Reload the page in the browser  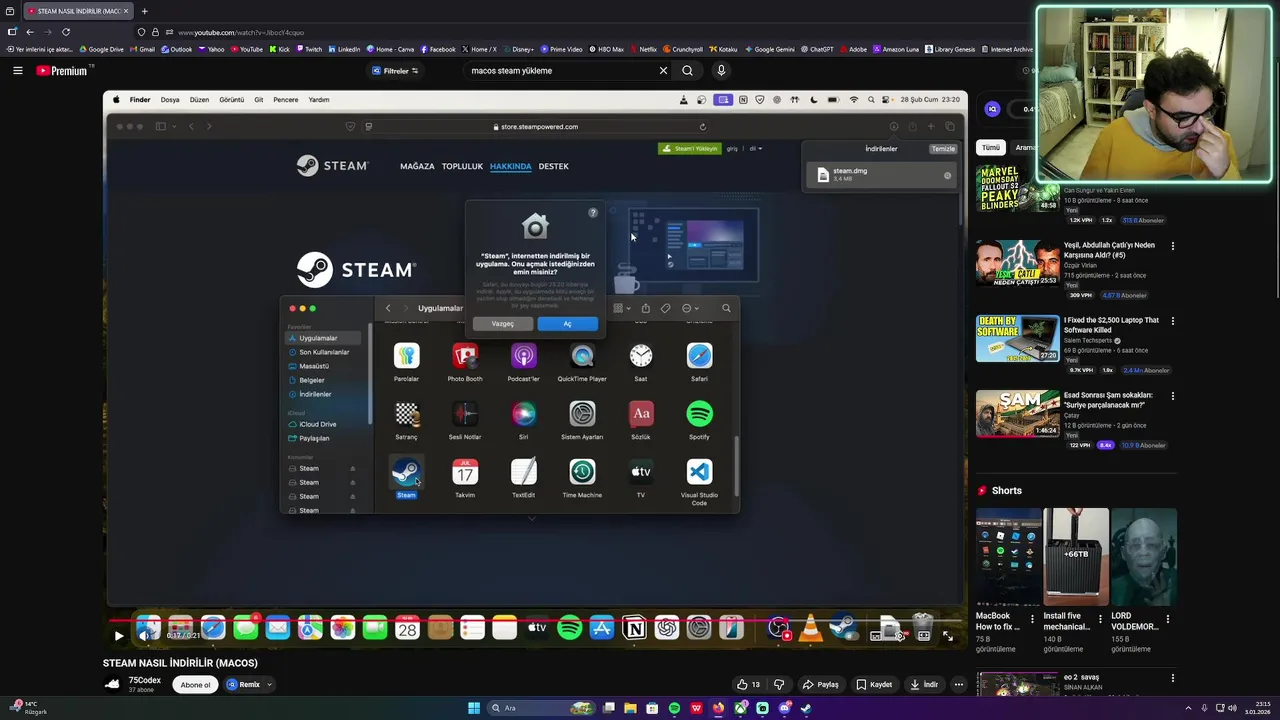[66, 32]
